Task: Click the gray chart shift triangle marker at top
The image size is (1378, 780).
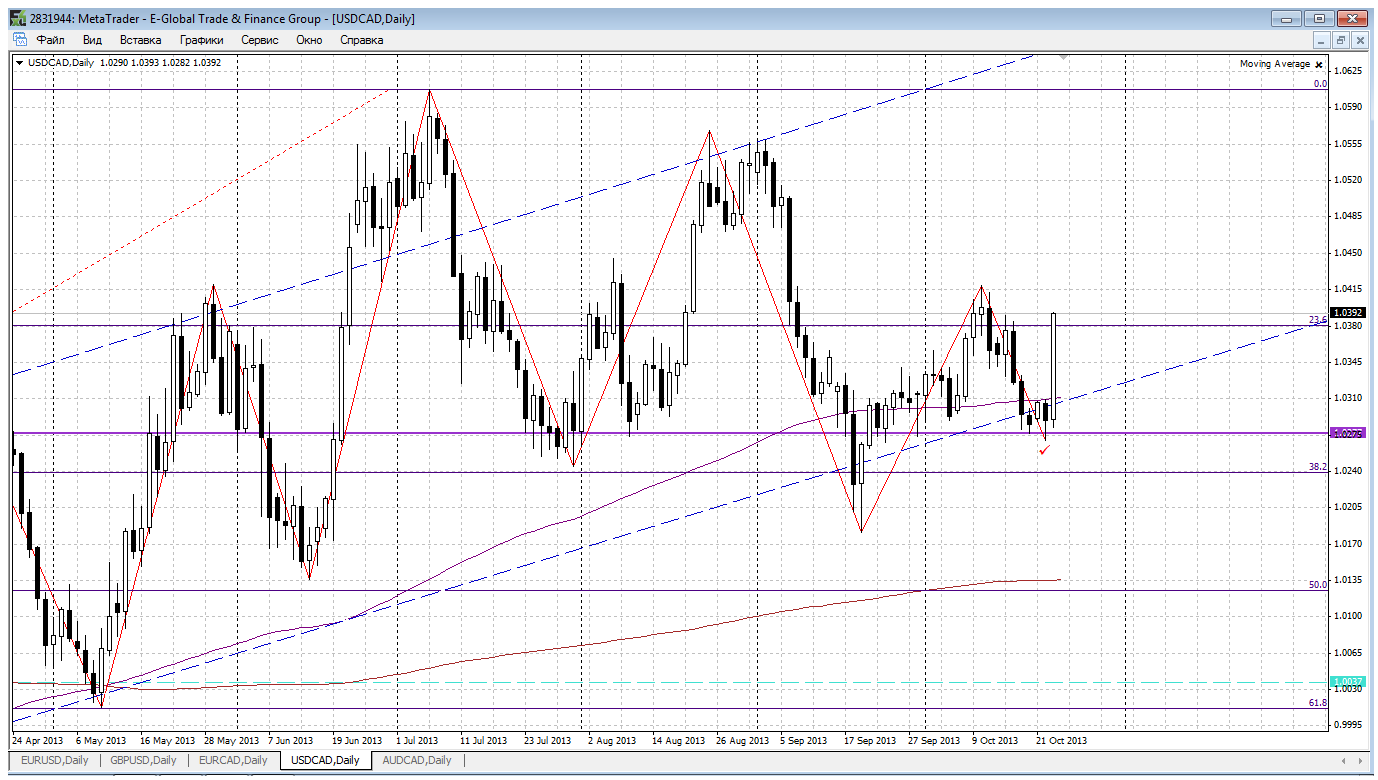Action: point(1062,58)
